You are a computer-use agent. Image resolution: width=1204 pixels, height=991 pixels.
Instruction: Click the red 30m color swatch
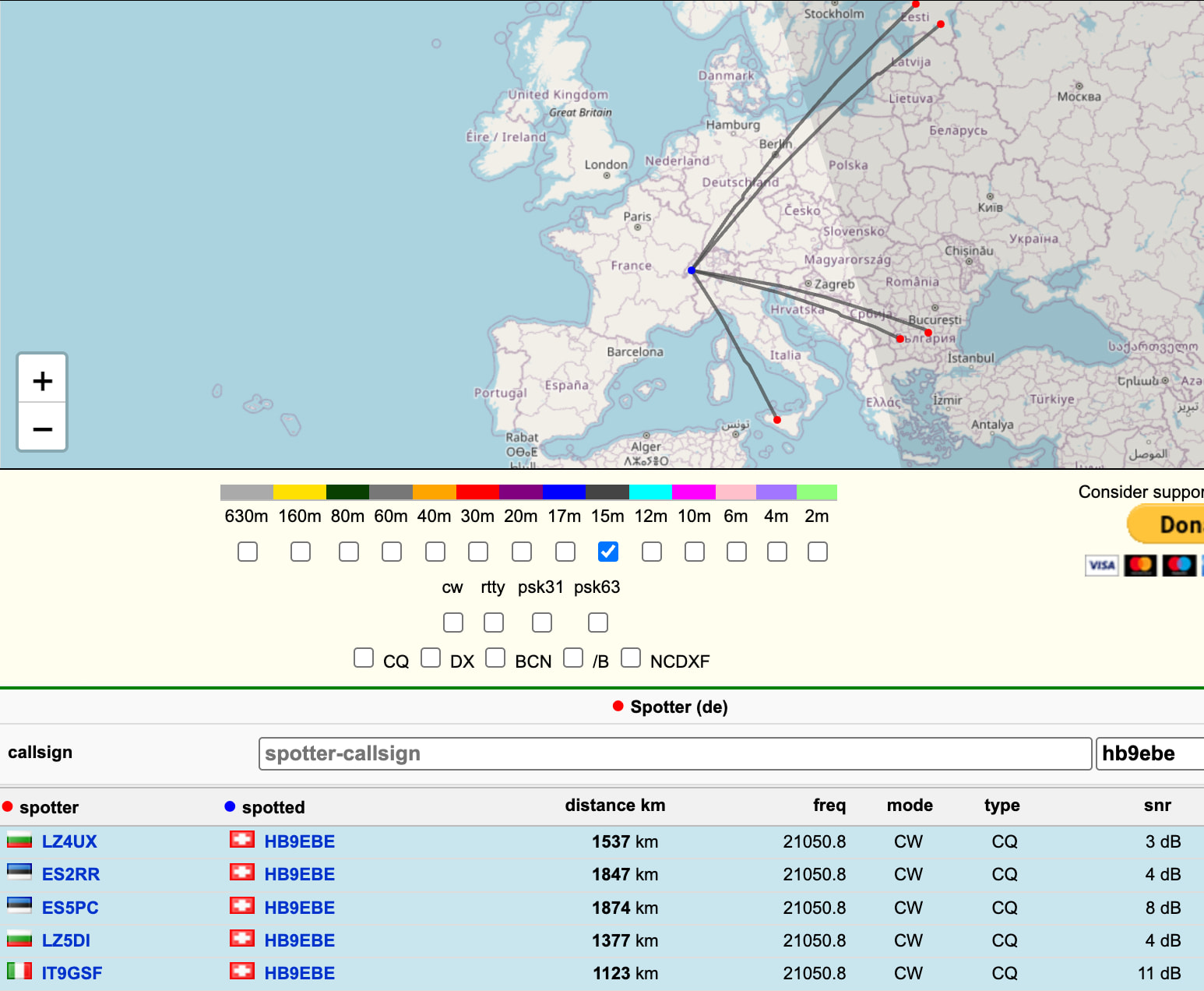coord(477,492)
